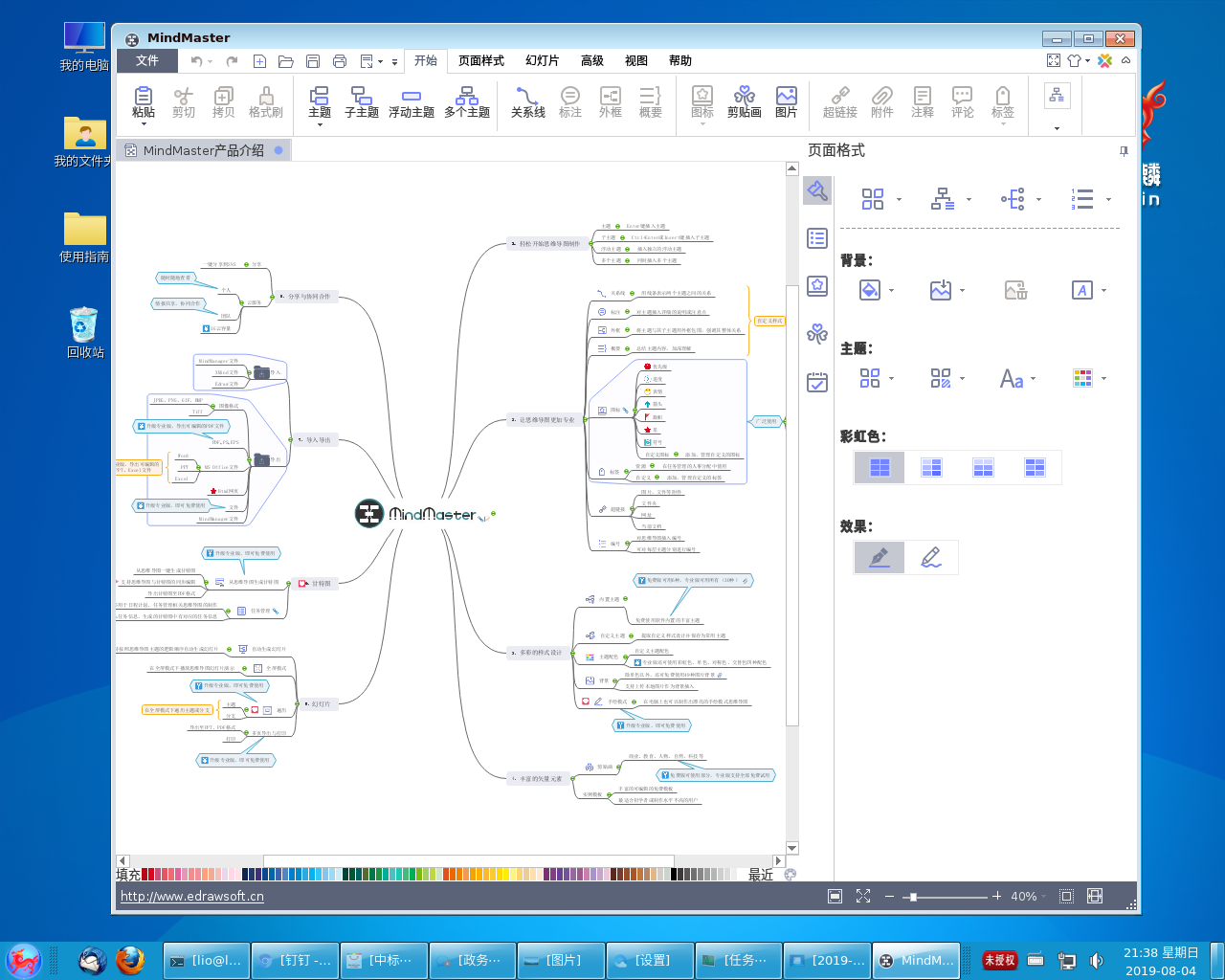The height and width of the screenshot is (980, 1225).
Task: Adjust the zoom slider handle
Action: tap(913, 897)
